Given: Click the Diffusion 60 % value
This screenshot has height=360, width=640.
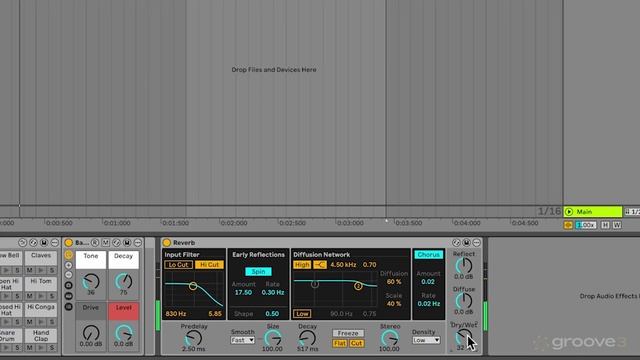Looking at the screenshot, I should (x=394, y=282).
